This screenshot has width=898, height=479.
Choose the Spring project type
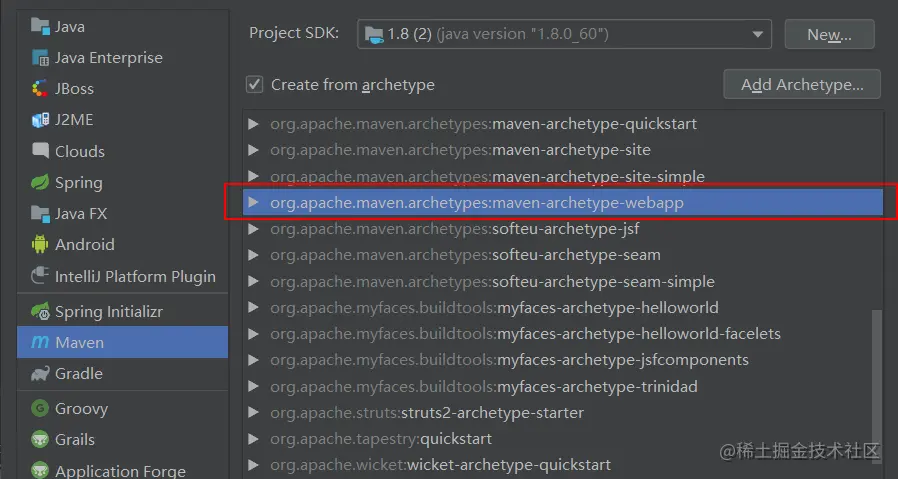click(123, 182)
